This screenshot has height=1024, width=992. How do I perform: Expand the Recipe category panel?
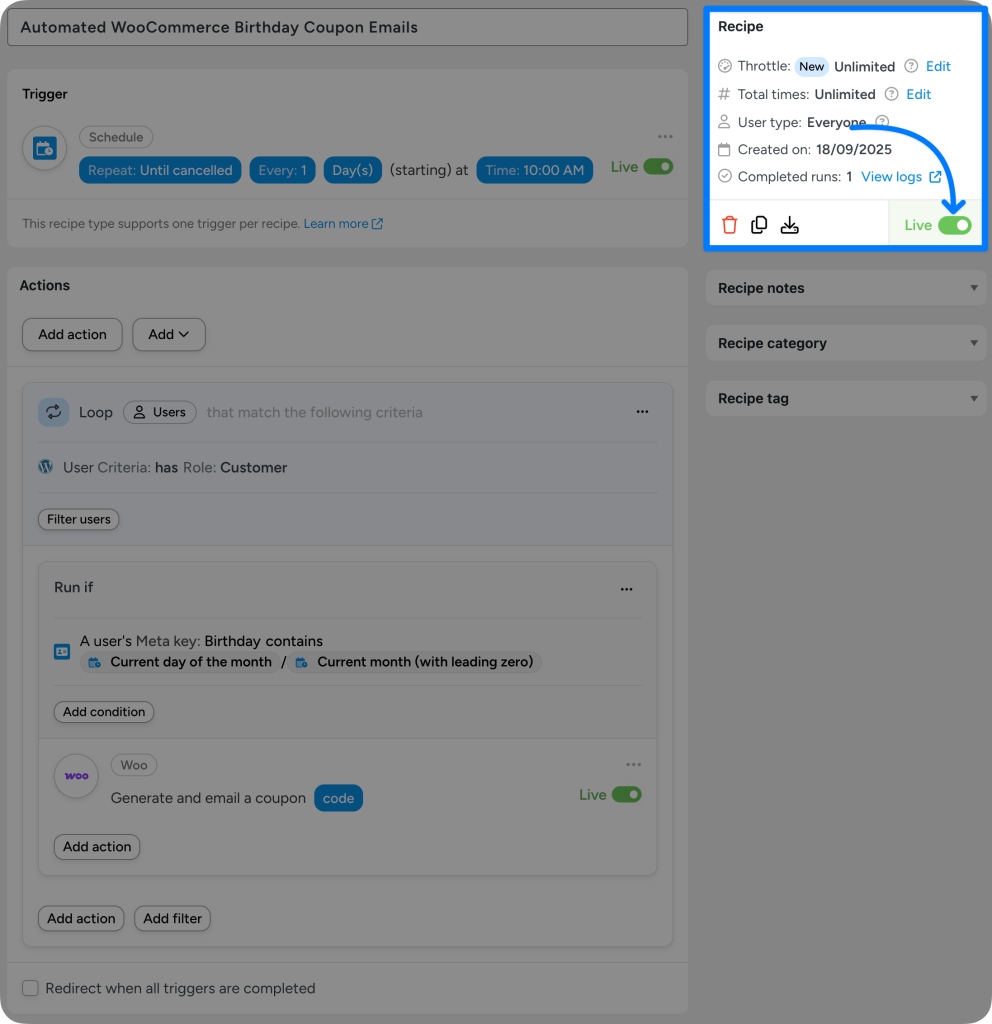845,343
